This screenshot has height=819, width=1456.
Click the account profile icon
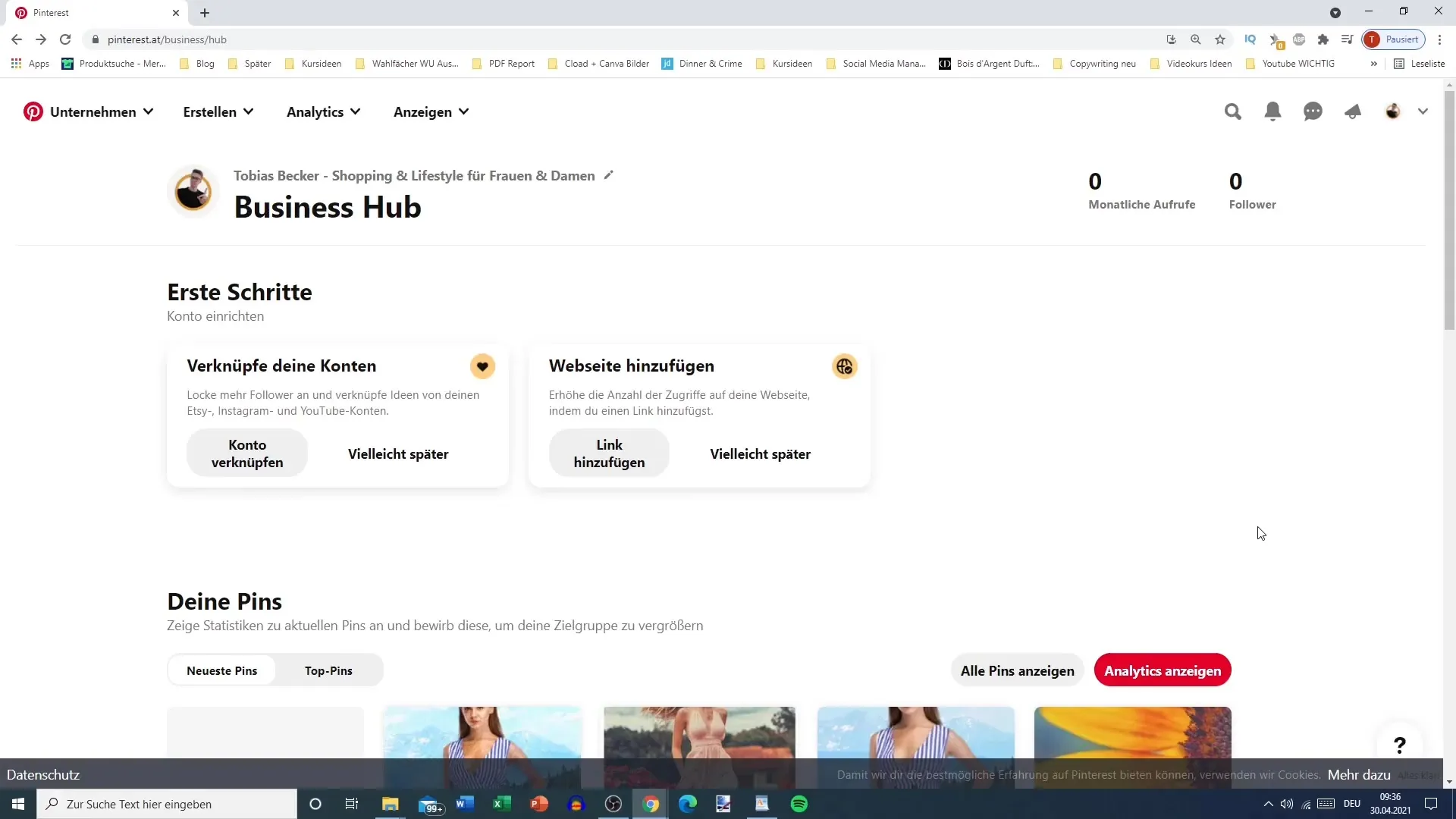1393,111
